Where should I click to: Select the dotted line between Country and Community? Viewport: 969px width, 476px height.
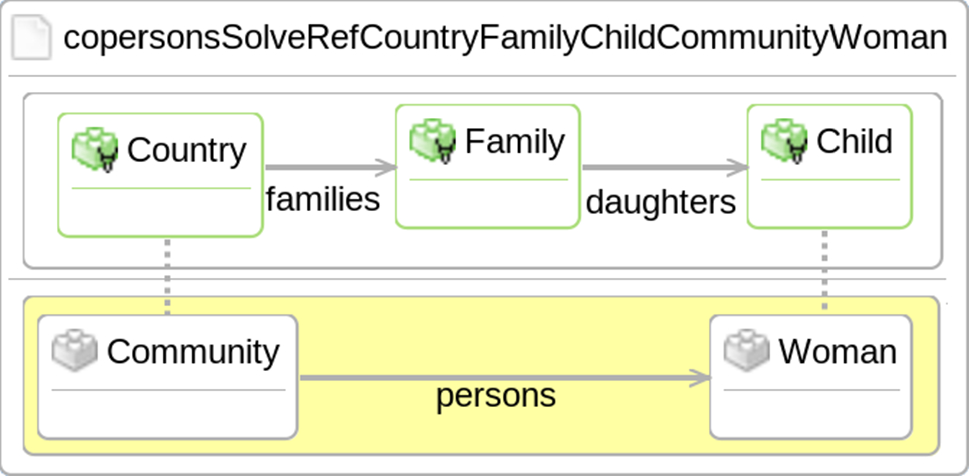(168, 275)
